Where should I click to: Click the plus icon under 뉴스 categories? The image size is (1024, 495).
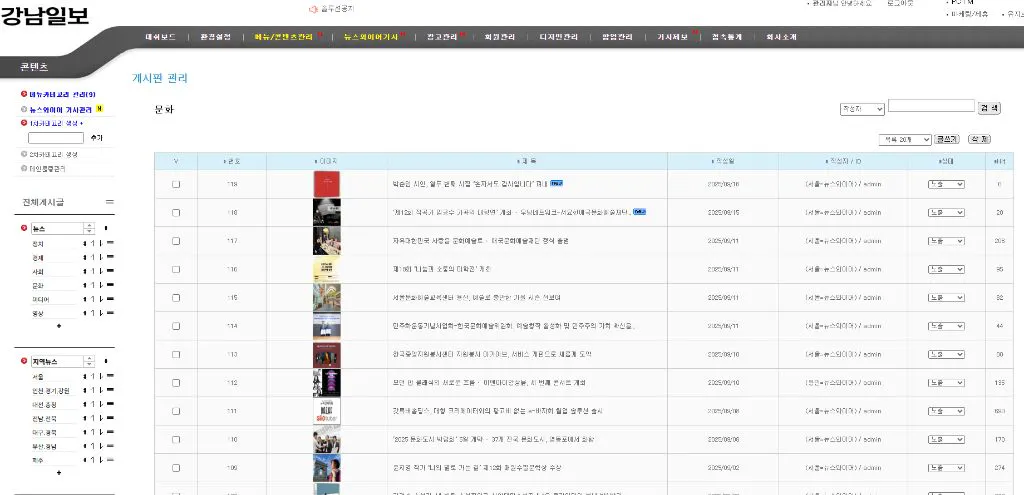pyautogui.click(x=59, y=326)
